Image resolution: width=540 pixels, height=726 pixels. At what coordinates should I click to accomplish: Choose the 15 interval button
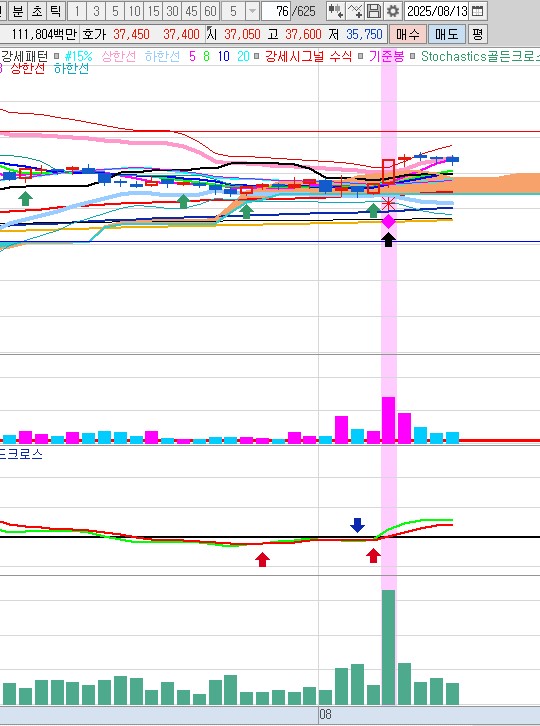[153, 11]
